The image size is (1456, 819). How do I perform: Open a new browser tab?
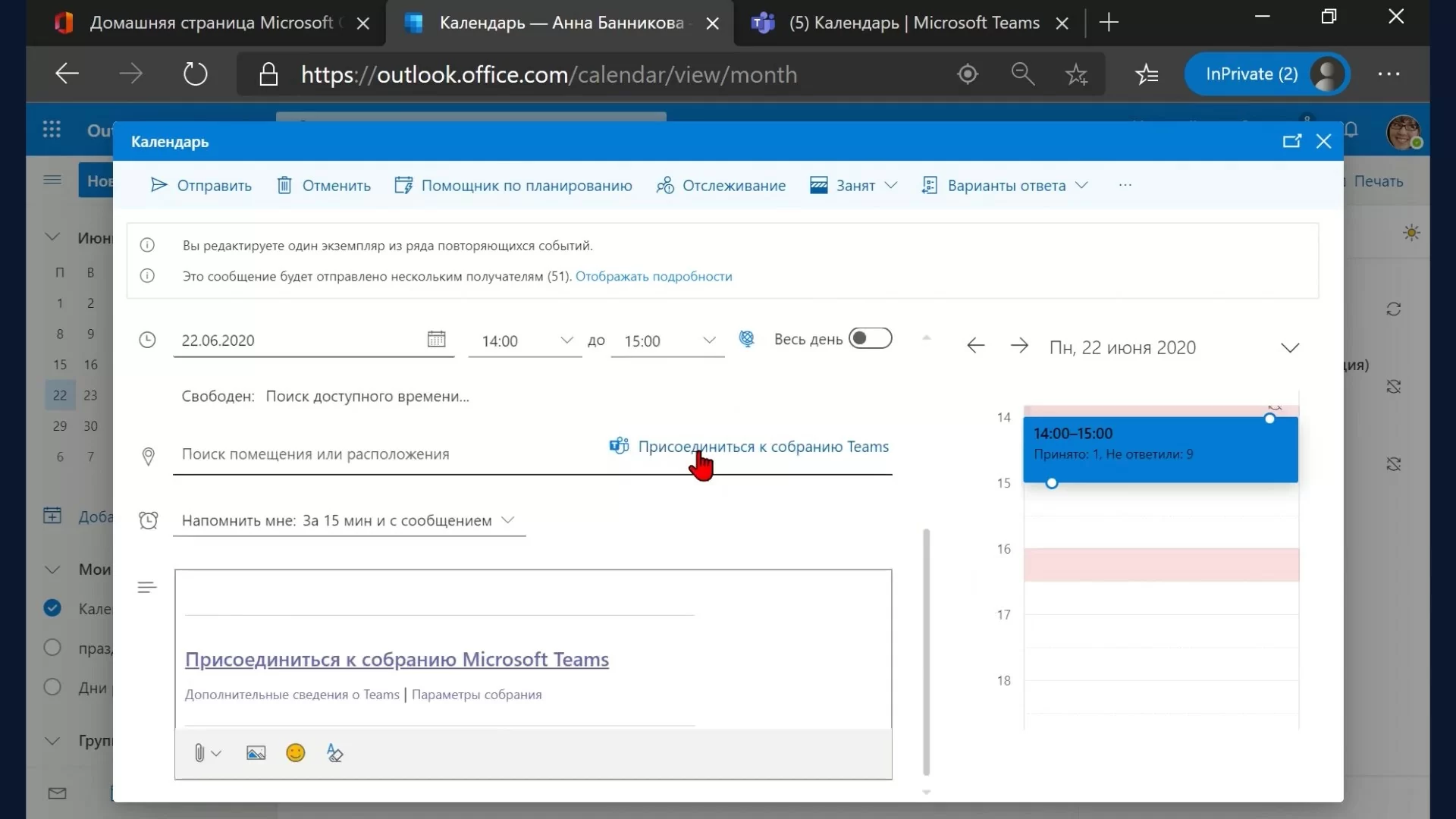1109,23
